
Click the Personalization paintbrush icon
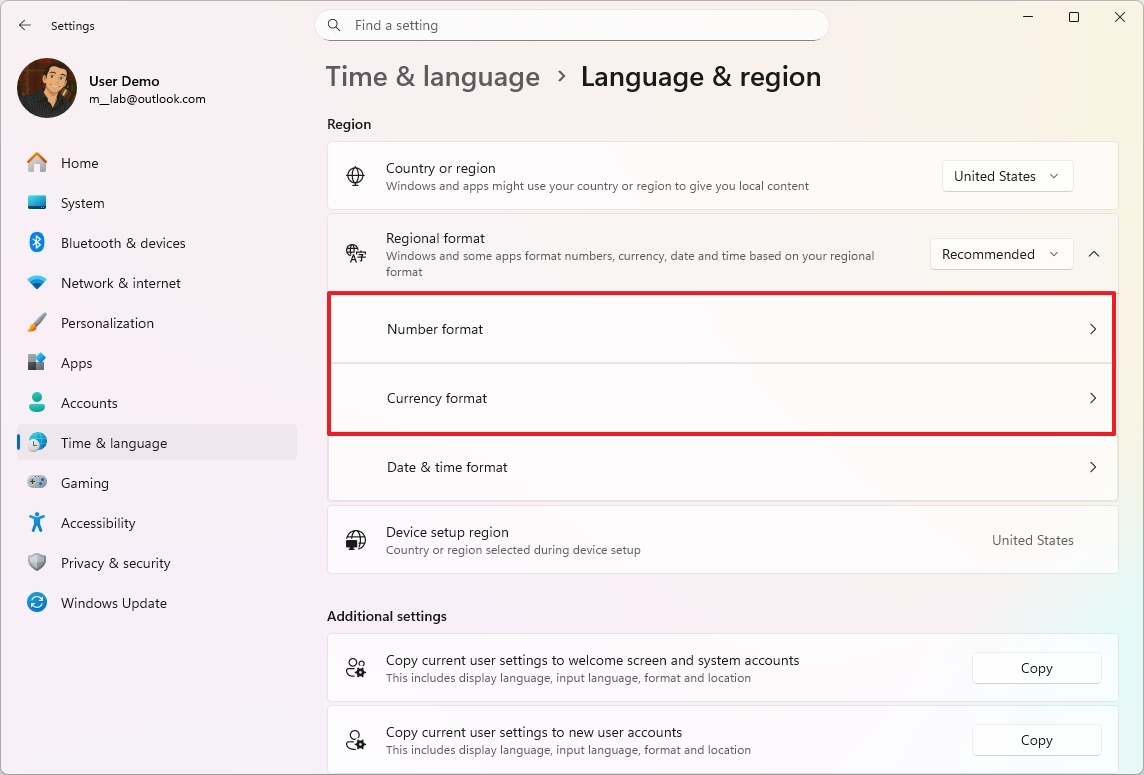click(37, 323)
